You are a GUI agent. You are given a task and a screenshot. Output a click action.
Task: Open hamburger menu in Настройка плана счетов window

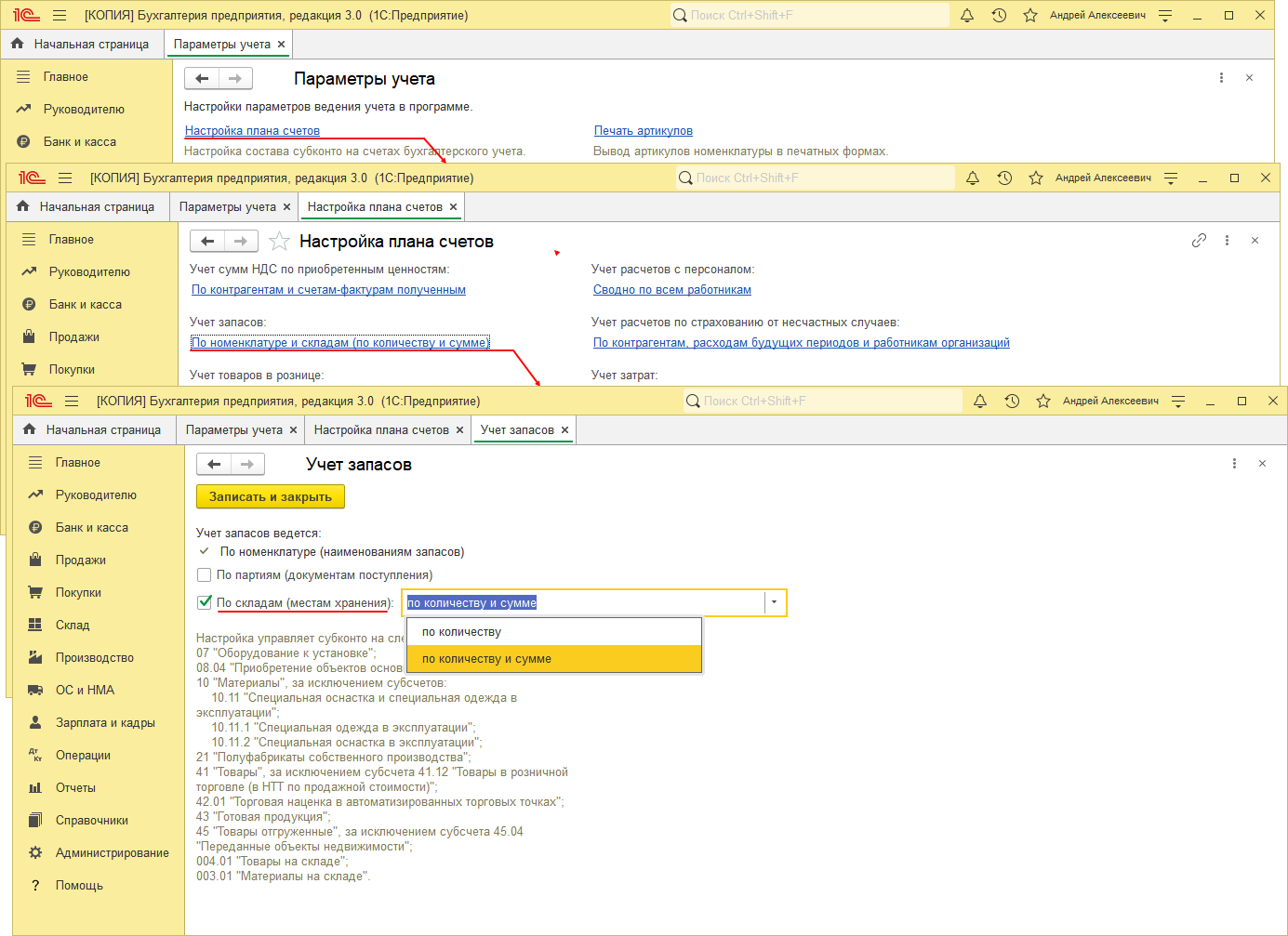click(65, 178)
